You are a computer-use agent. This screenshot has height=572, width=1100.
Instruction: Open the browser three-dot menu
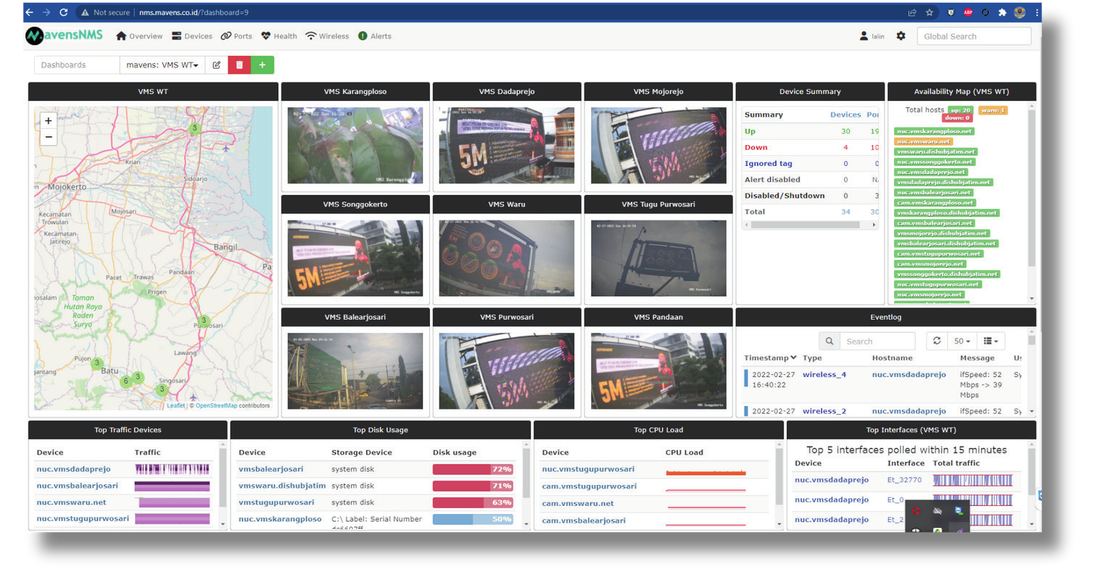pos(1036,12)
